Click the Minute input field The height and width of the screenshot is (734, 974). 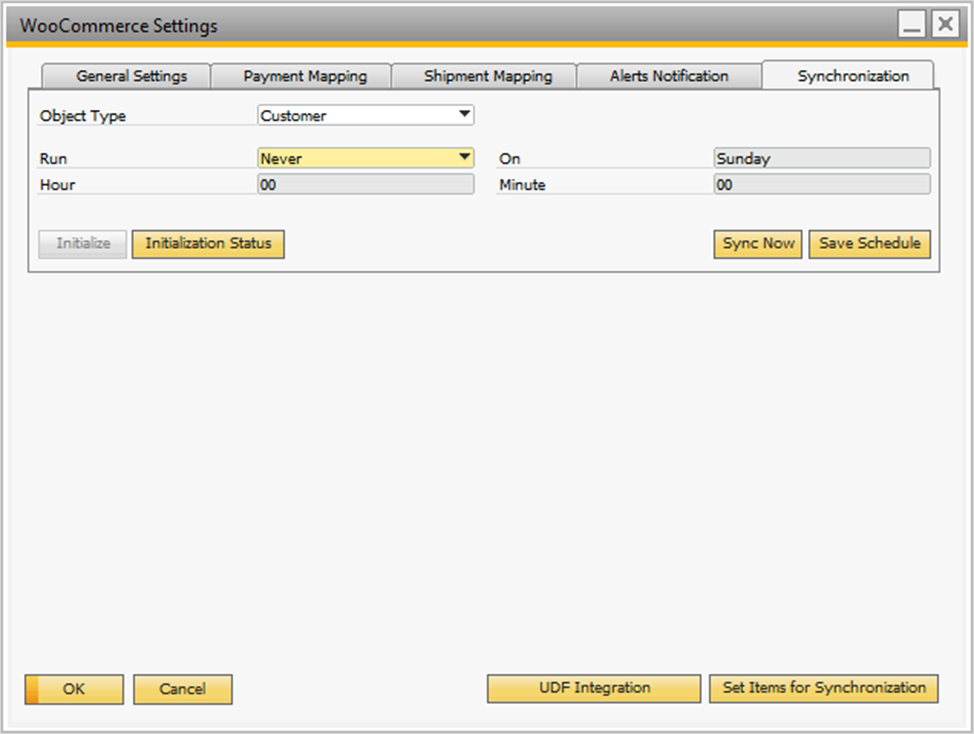tap(821, 185)
